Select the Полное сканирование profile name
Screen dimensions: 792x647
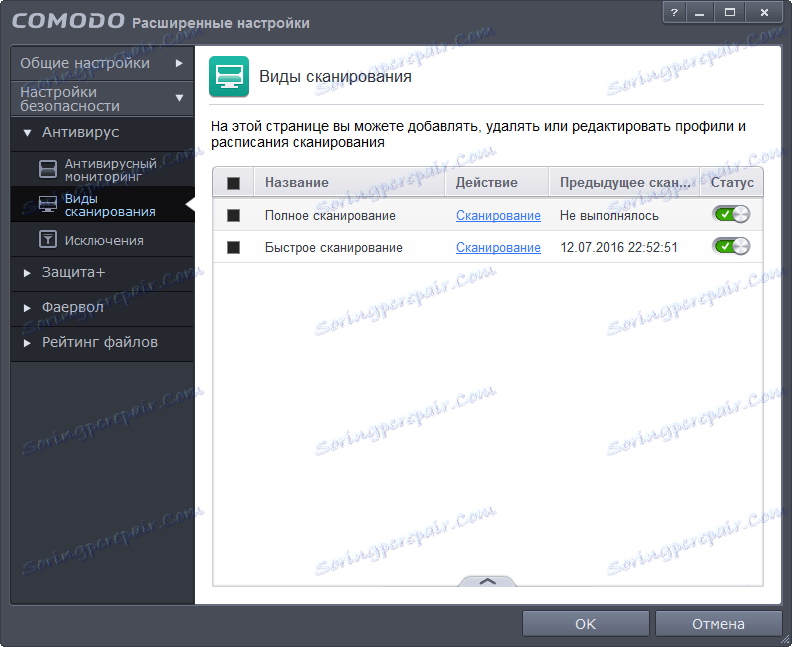click(x=330, y=216)
